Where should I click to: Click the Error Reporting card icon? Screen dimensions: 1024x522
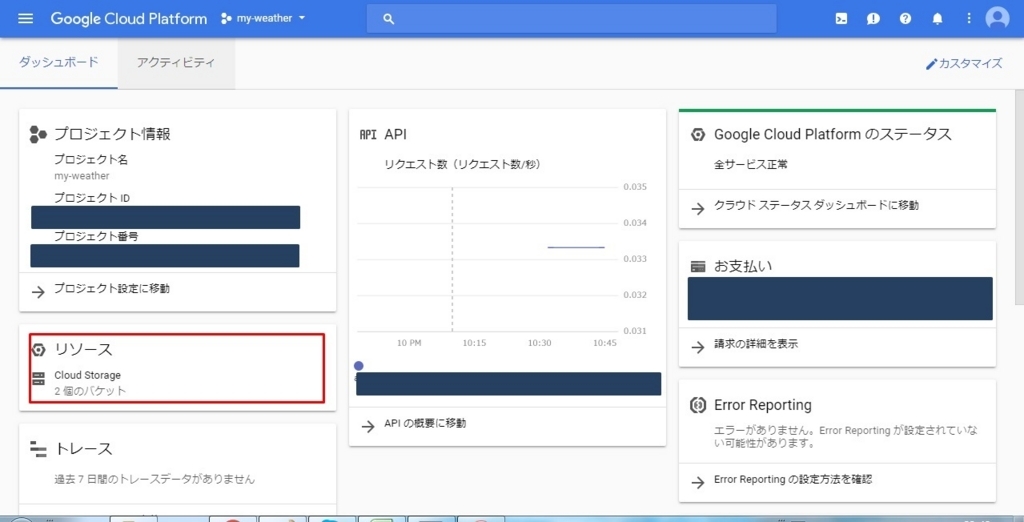[x=698, y=405]
